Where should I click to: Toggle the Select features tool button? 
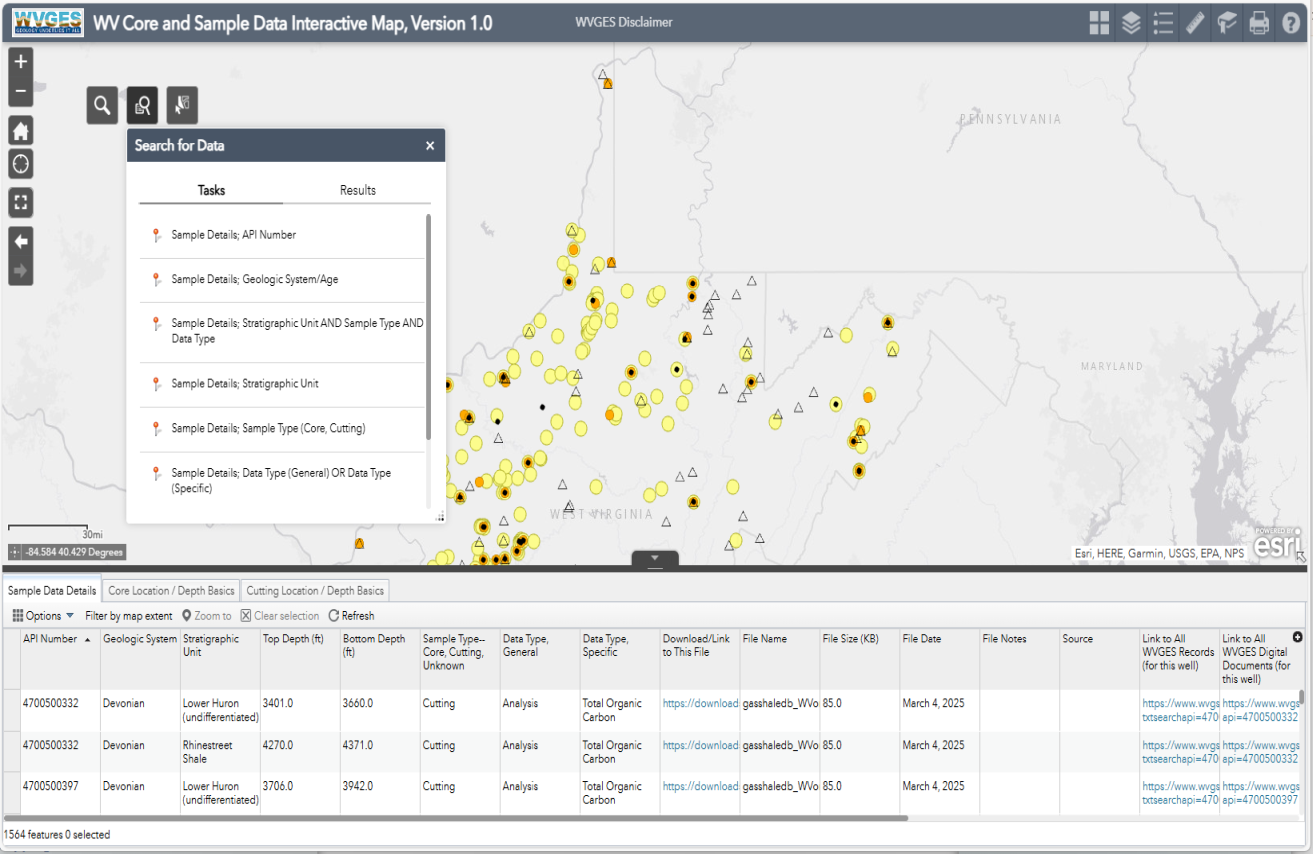pyautogui.click(x=182, y=105)
